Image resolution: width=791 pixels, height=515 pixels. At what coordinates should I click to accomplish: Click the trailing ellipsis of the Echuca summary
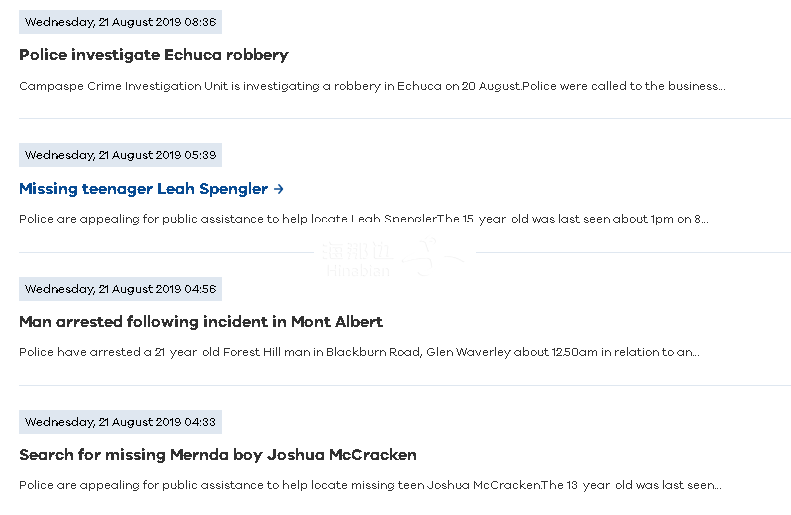coord(720,87)
